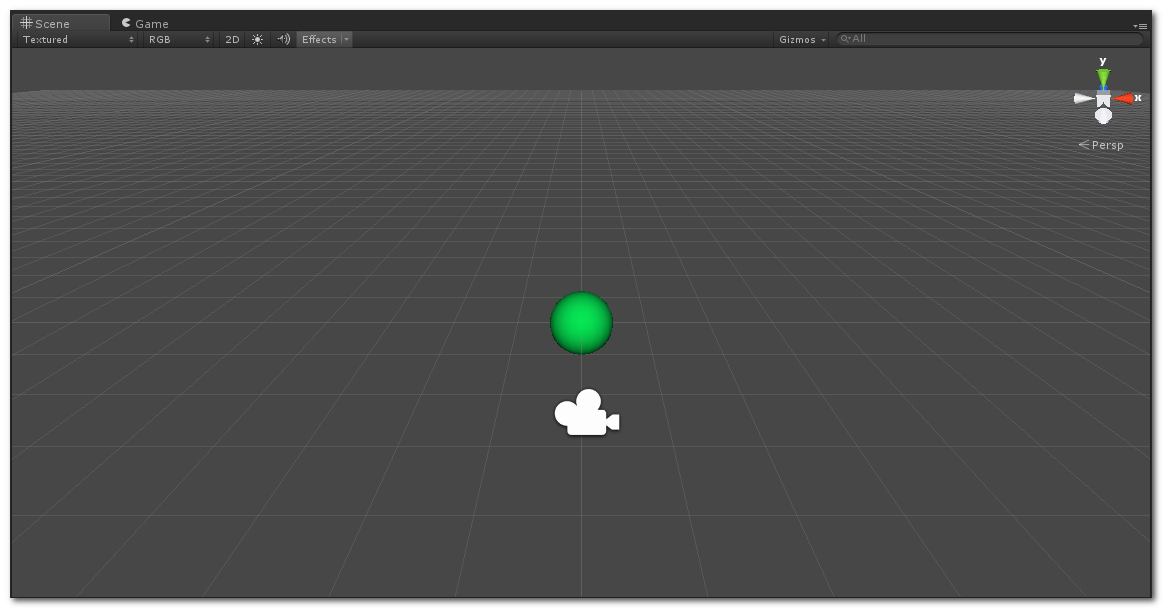Select the green sphere object
The image size is (1163, 609).
(x=582, y=323)
